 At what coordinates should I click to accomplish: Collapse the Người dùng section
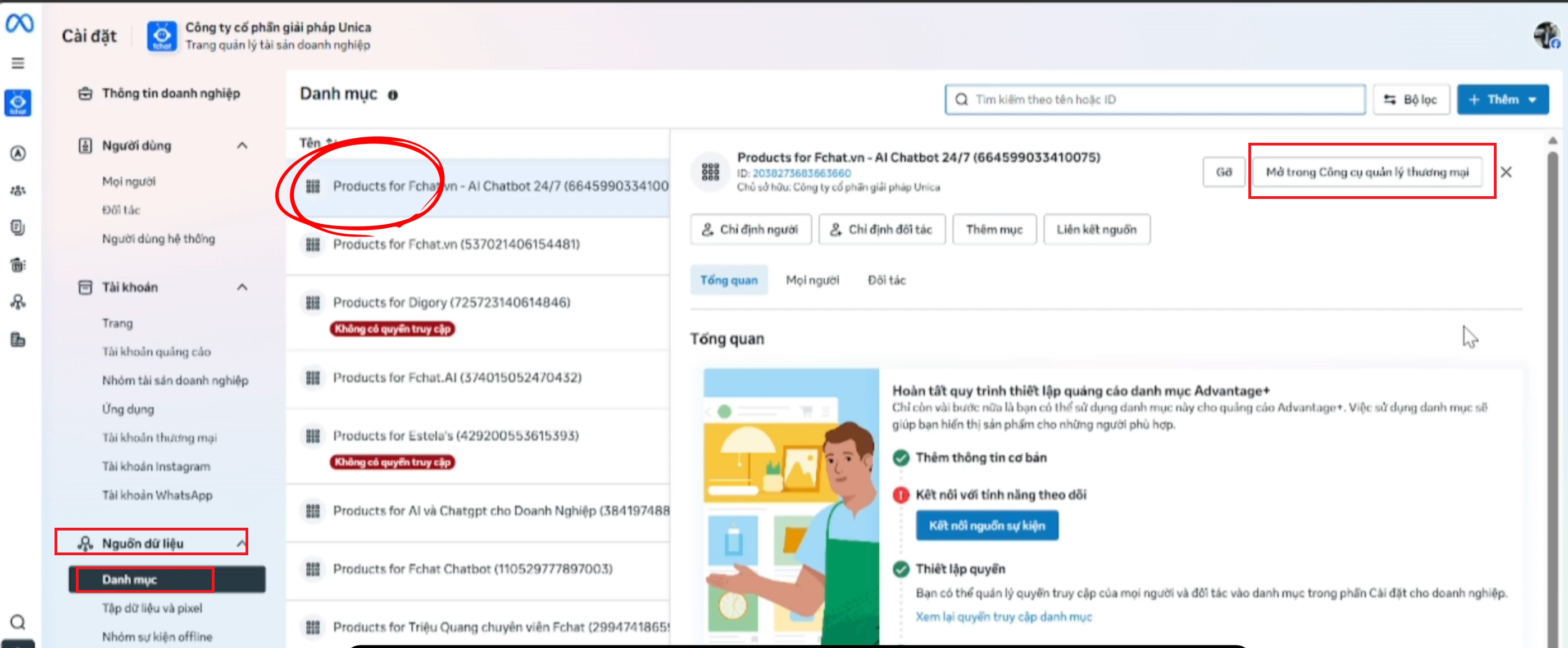click(242, 146)
